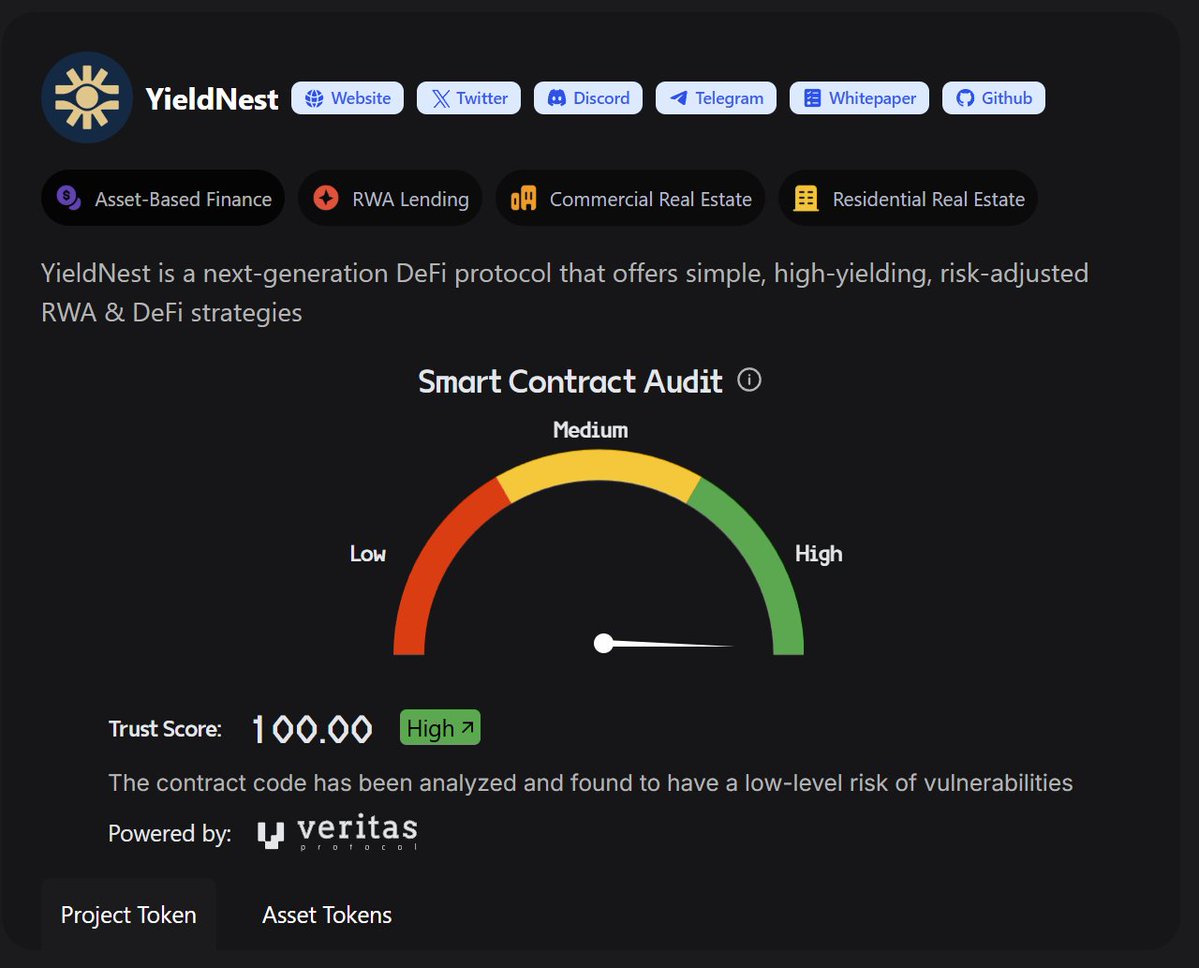Open the Telegram link button

pyautogui.click(x=716, y=98)
